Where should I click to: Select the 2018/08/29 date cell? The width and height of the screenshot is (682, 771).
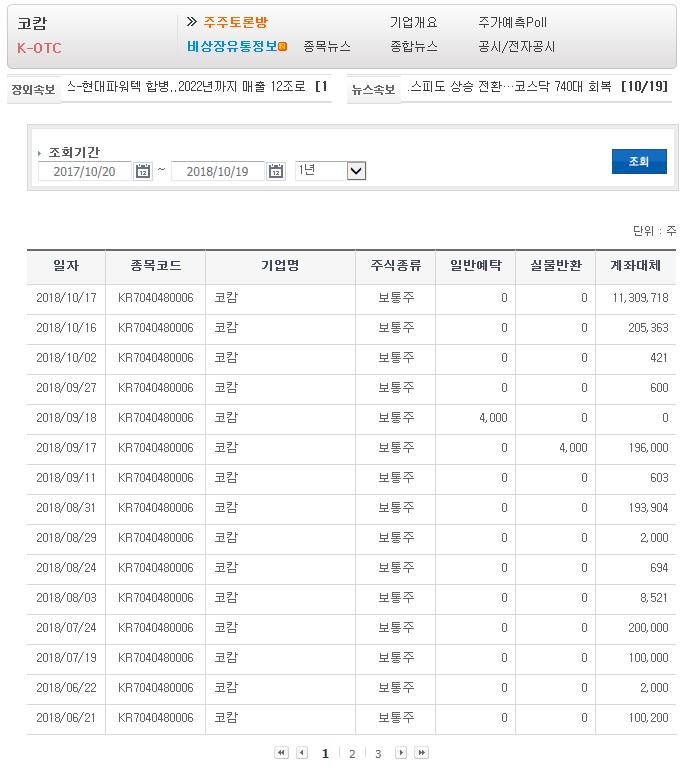pyautogui.click(x=66, y=537)
